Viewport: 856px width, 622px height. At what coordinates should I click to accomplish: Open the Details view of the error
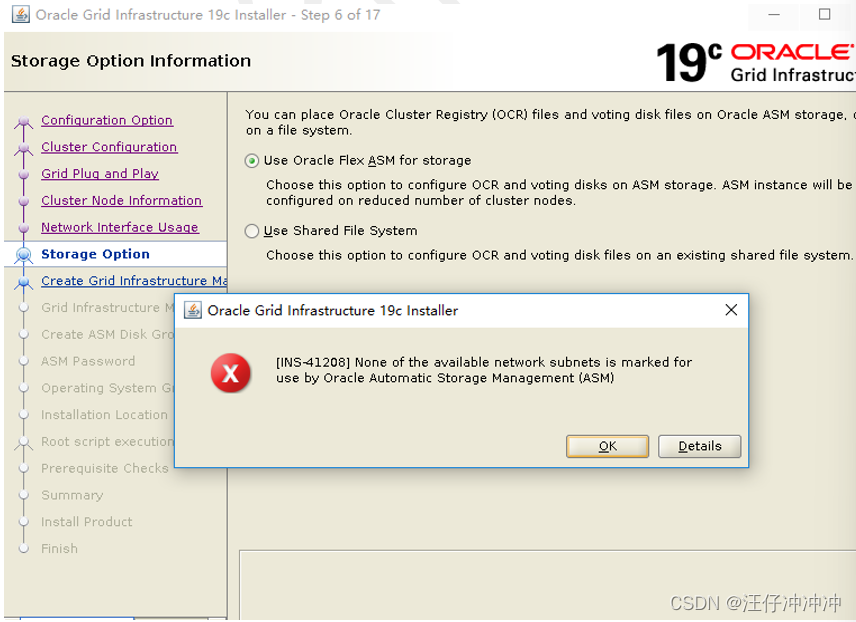[x=699, y=446]
